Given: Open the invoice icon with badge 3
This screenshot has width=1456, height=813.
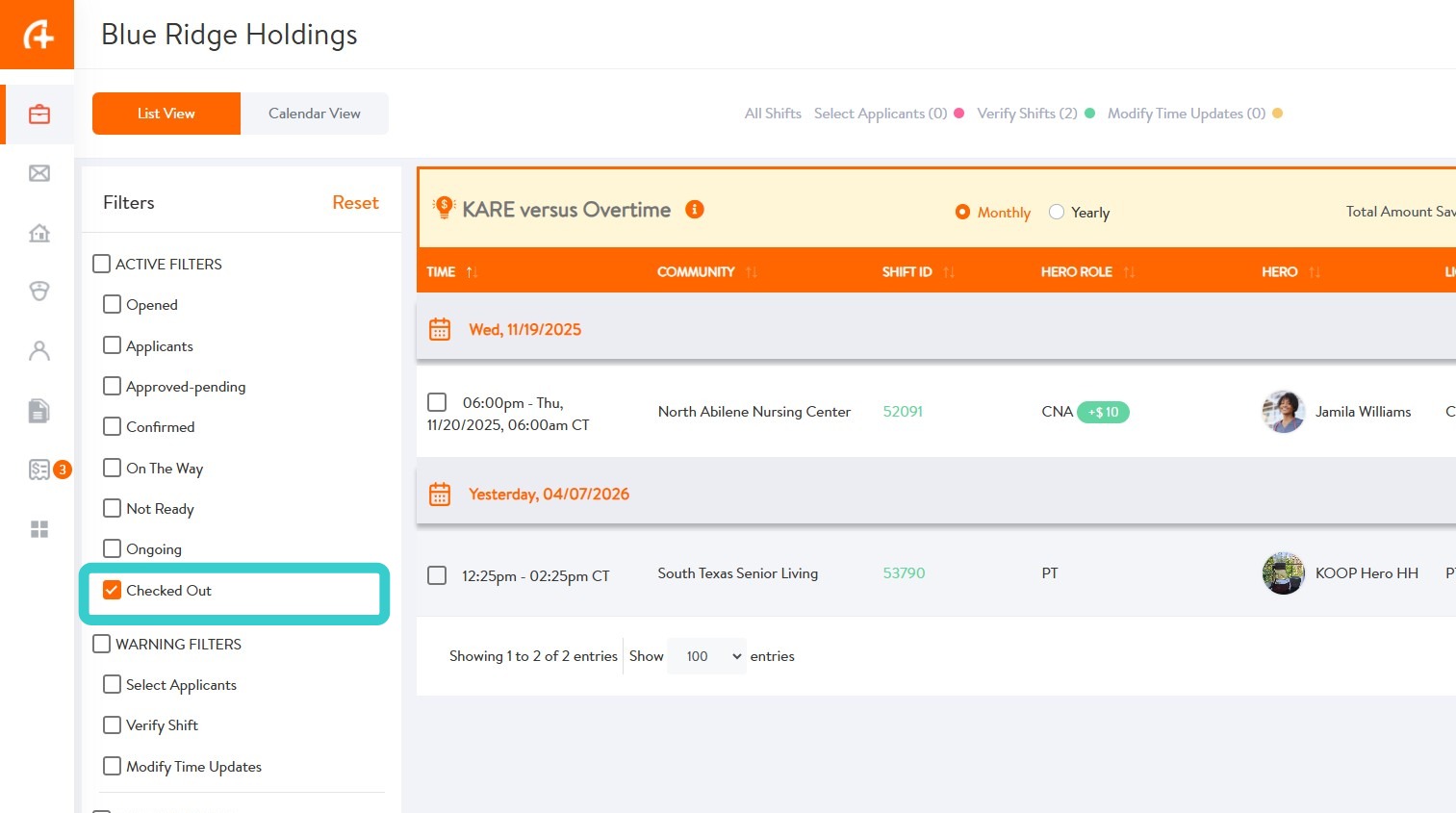Looking at the screenshot, I should [x=40, y=470].
